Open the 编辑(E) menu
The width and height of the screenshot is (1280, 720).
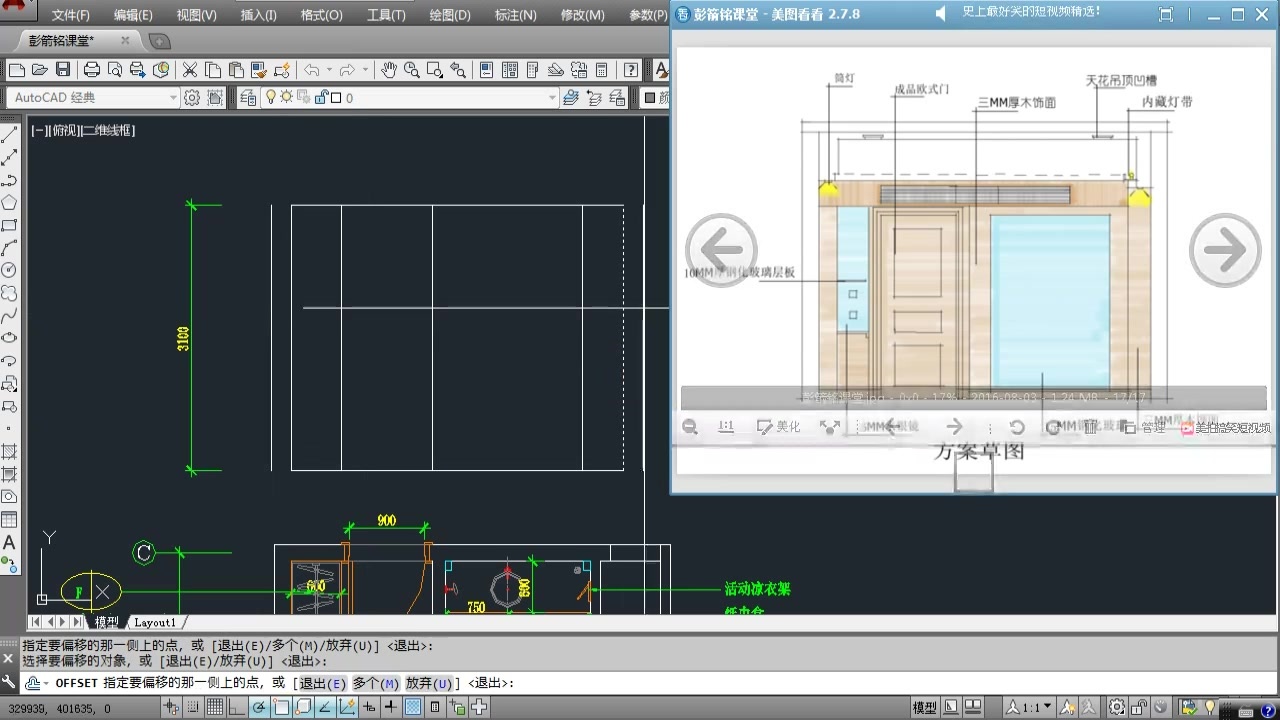133,15
